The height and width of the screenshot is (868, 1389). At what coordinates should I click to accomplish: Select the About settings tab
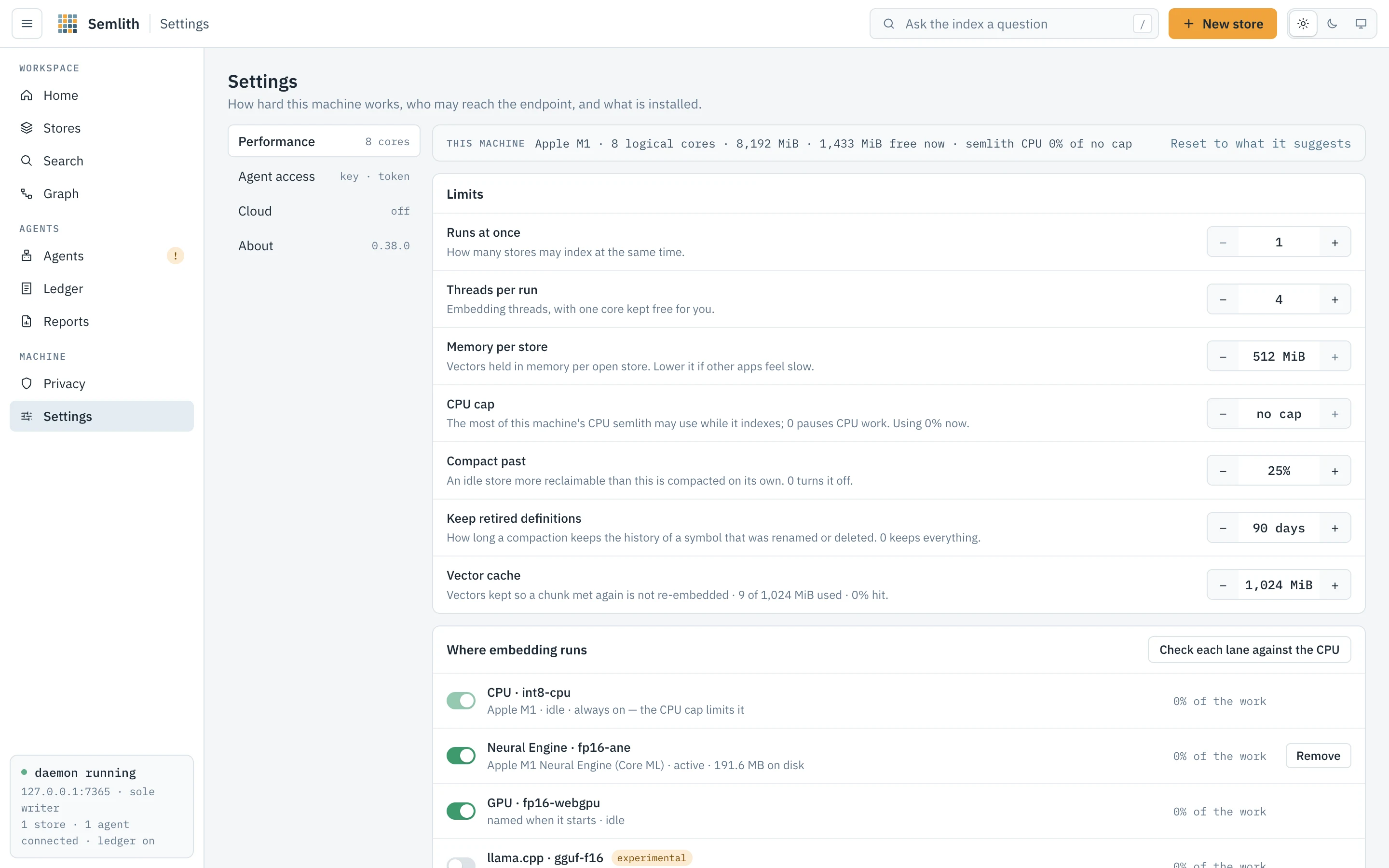[x=324, y=246]
